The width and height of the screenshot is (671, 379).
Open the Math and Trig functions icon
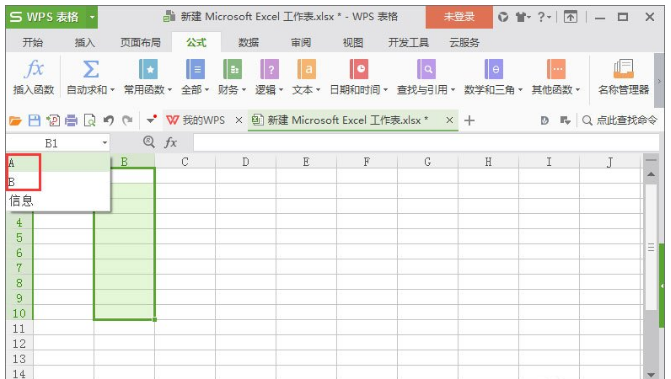tap(493, 69)
